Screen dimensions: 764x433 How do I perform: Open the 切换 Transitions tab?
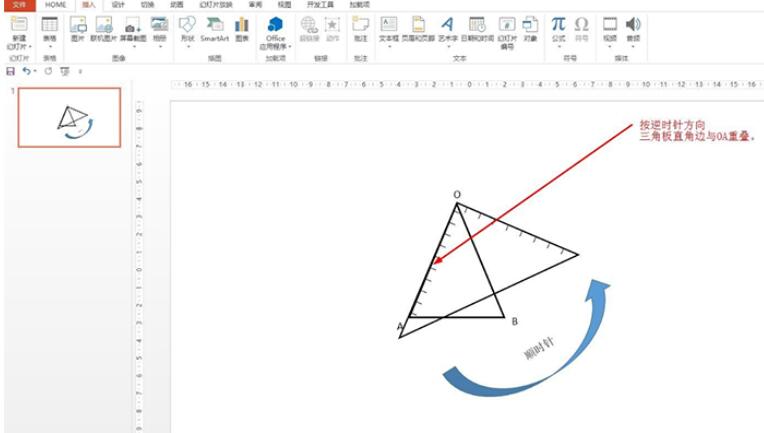pos(147,5)
